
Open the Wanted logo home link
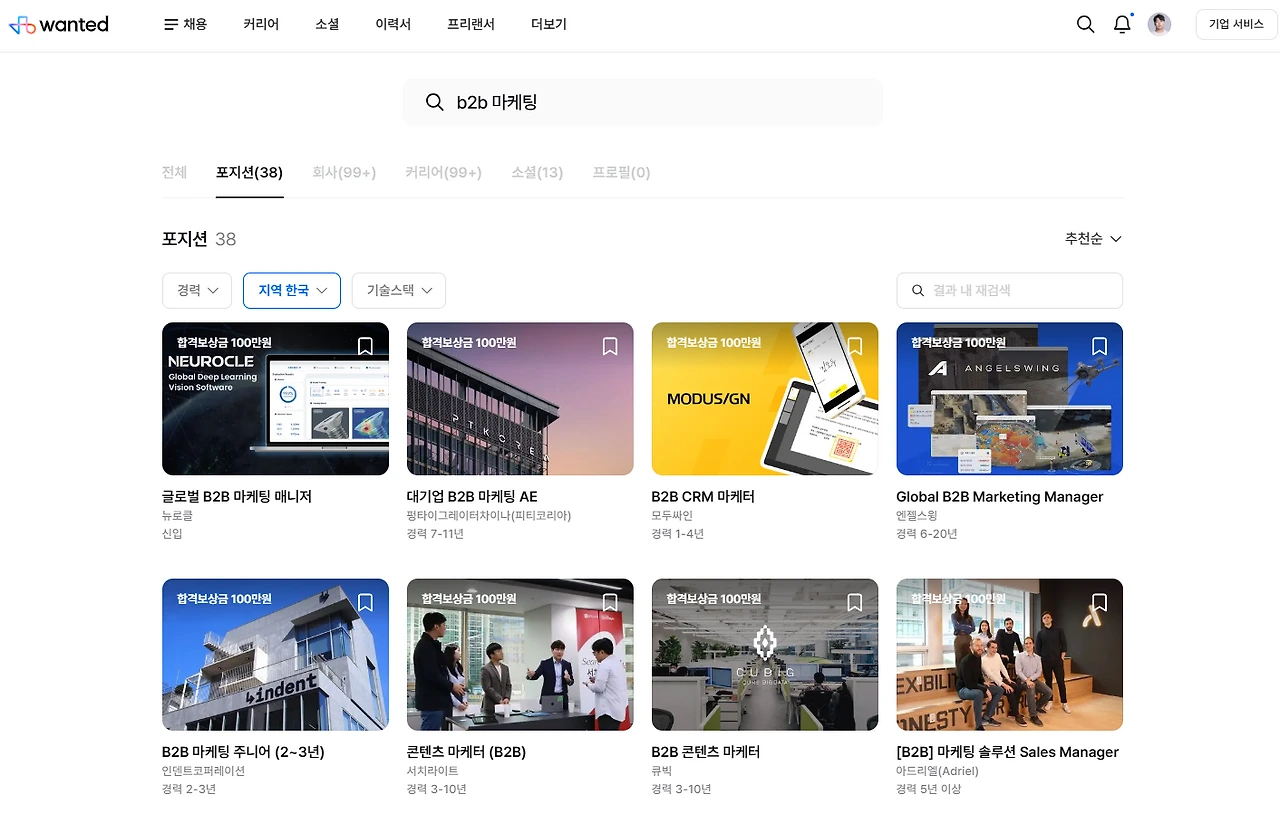[58, 24]
